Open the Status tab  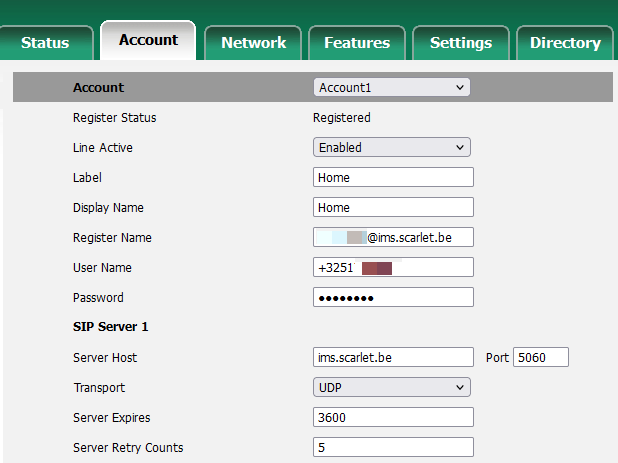[x=46, y=43]
